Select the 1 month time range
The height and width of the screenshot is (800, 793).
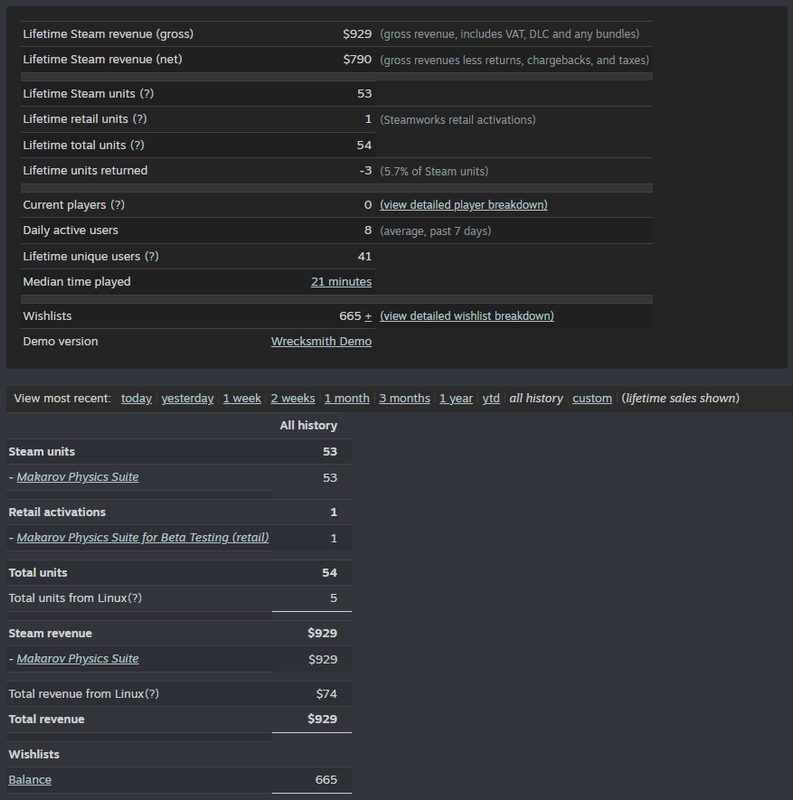pos(347,398)
